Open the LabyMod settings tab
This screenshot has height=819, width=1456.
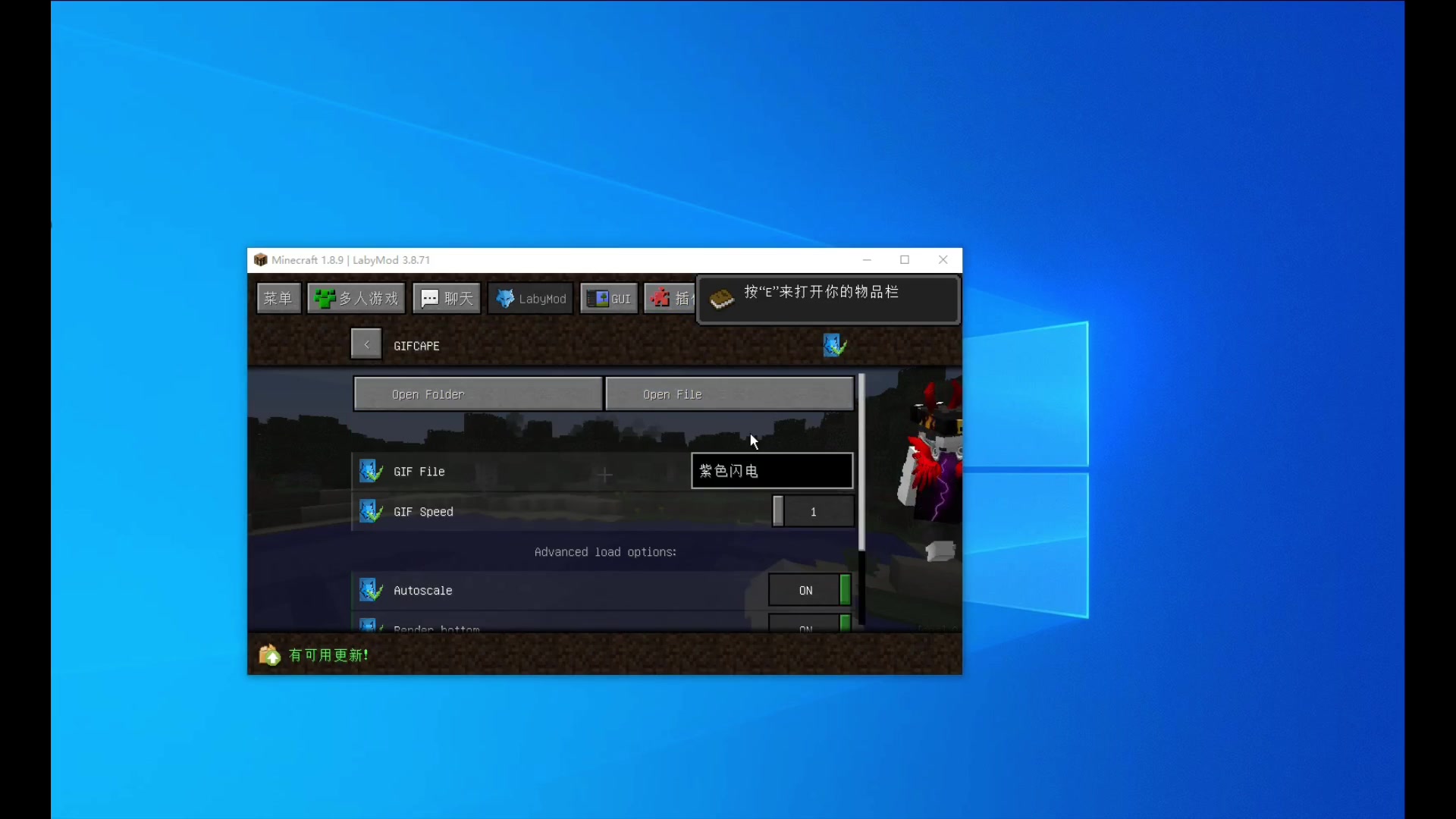point(531,298)
